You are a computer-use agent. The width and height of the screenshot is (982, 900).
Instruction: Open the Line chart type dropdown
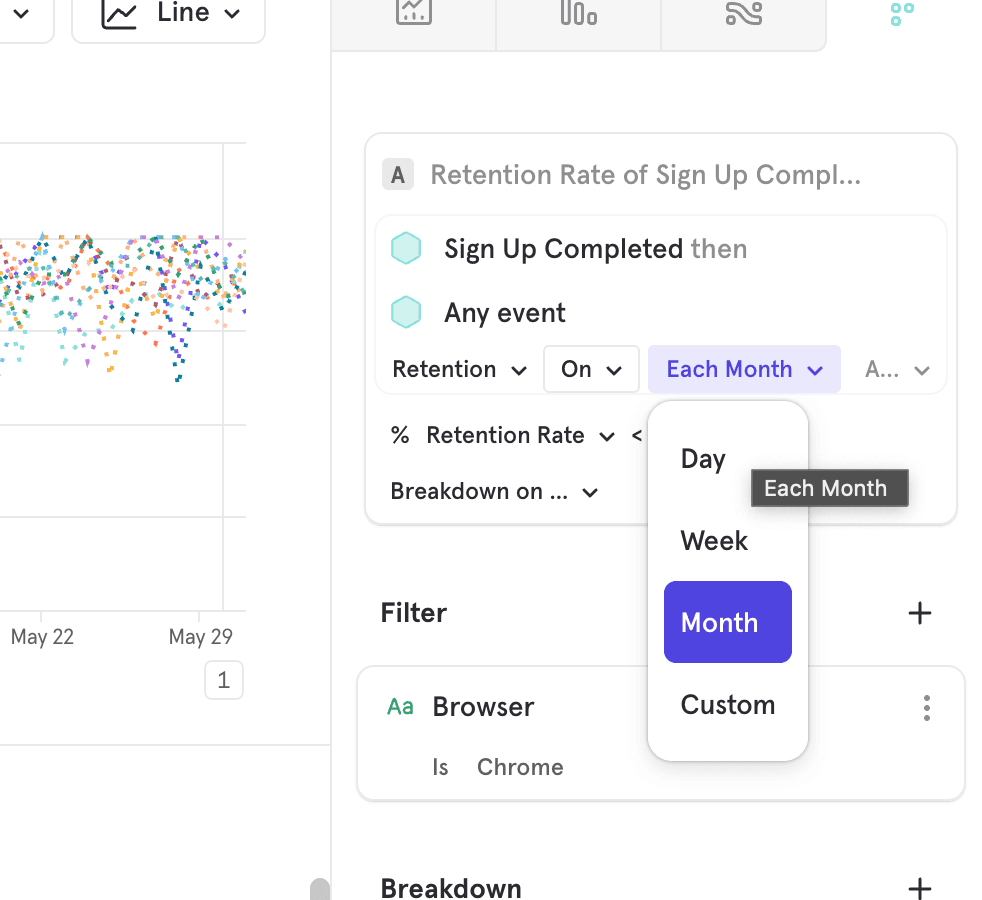169,15
